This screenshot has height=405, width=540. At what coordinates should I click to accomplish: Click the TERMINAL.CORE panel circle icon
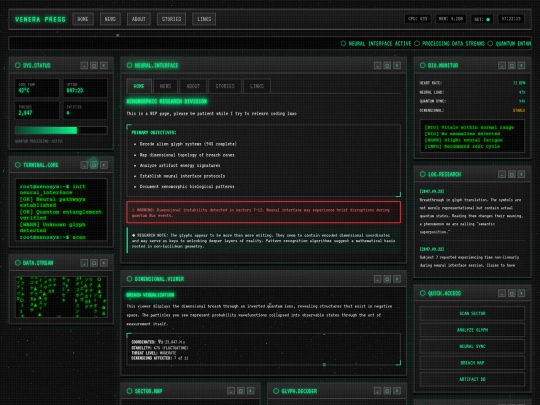click(x=18, y=165)
